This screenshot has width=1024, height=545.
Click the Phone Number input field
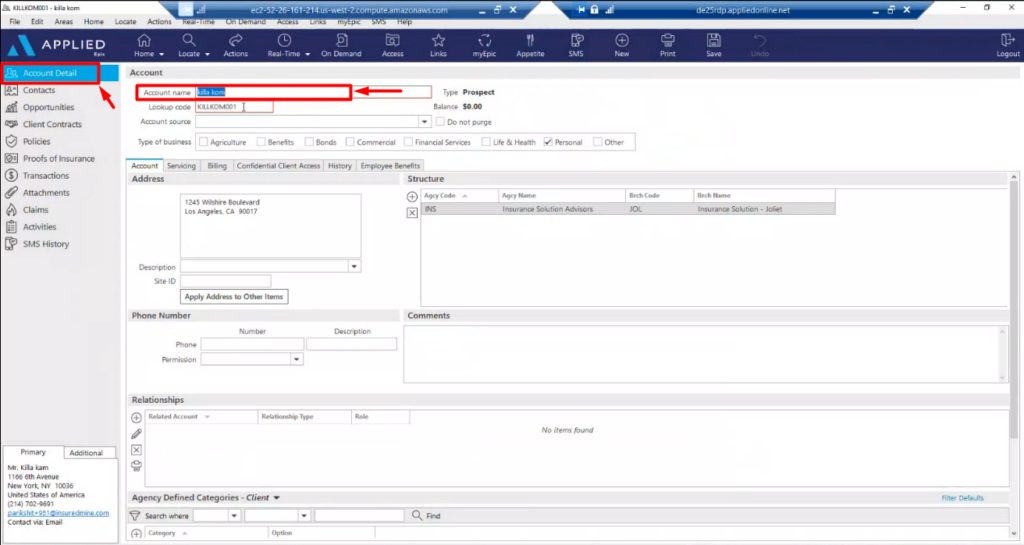[252, 344]
